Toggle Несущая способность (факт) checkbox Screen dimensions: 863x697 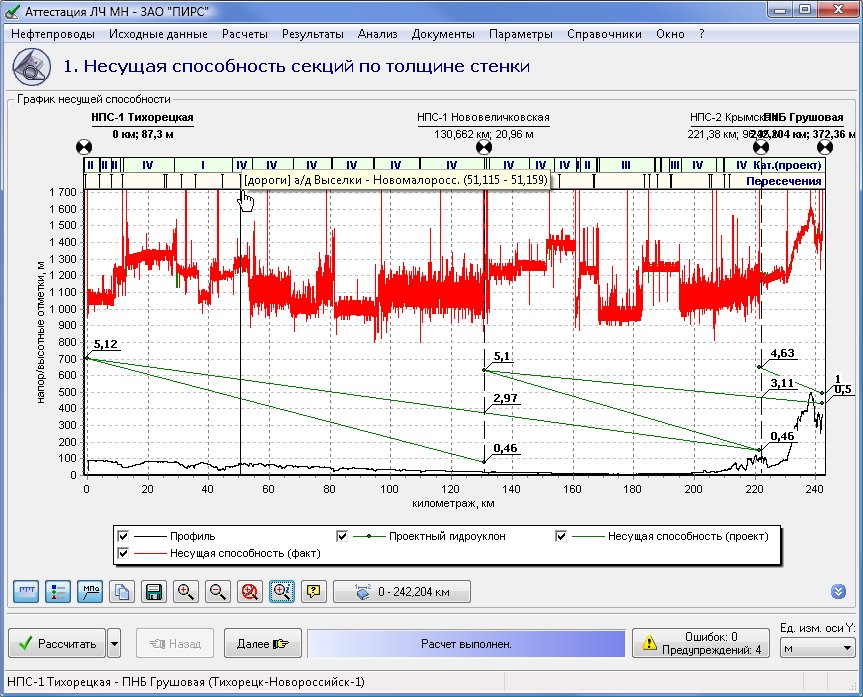tap(123, 553)
